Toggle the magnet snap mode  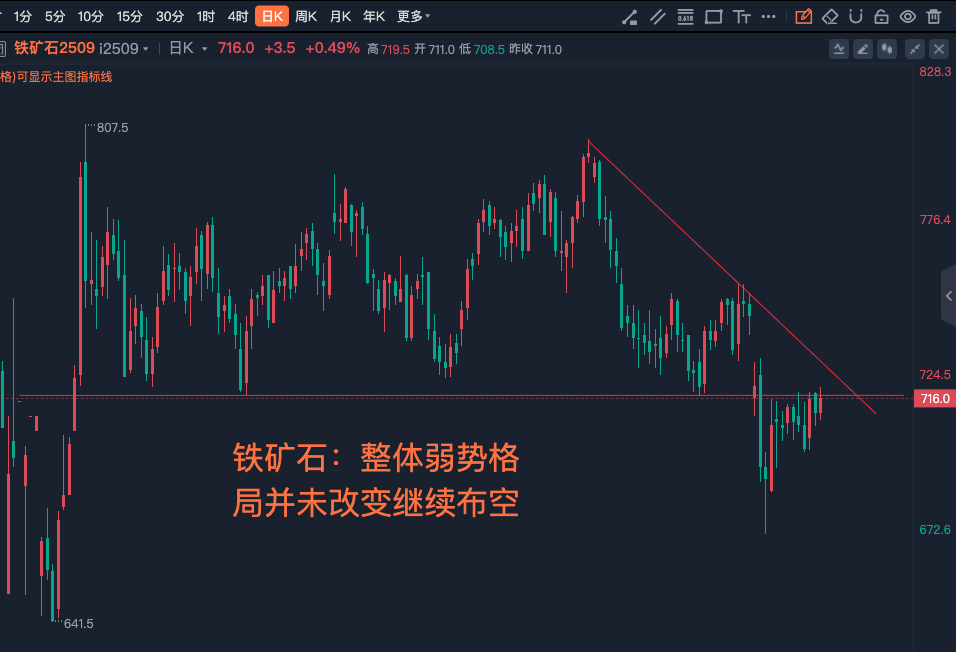pos(855,17)
